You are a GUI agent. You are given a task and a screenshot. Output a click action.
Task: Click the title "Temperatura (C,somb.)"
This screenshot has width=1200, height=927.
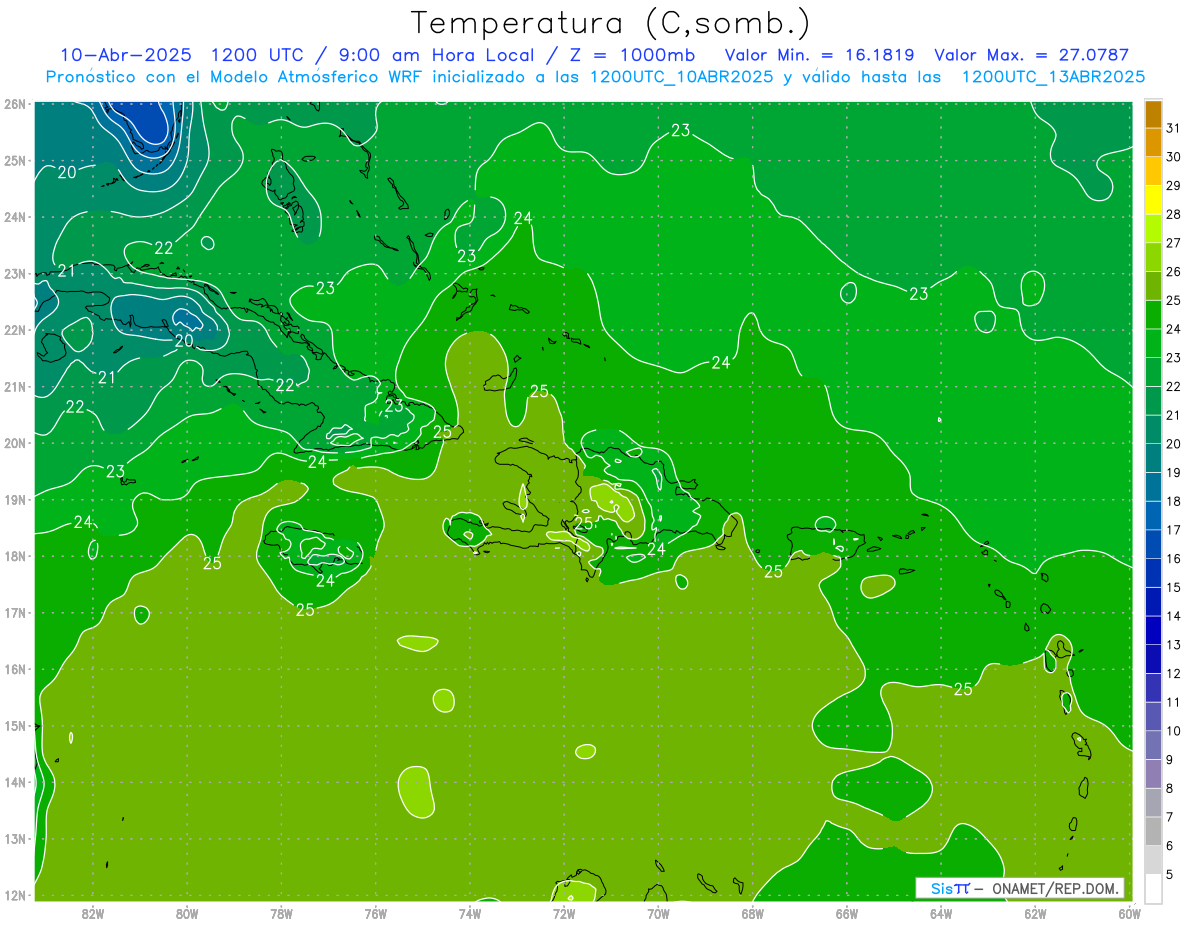[x=611, y=23]
